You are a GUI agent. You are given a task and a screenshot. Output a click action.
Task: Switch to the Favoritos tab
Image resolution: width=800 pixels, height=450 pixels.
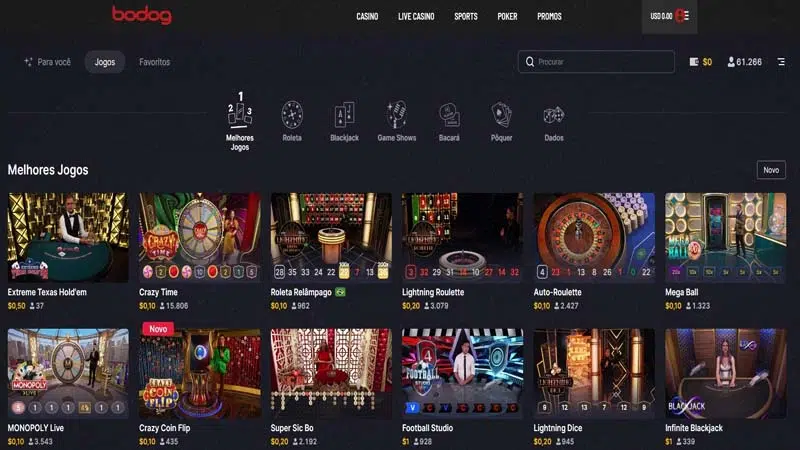[155, 62]
